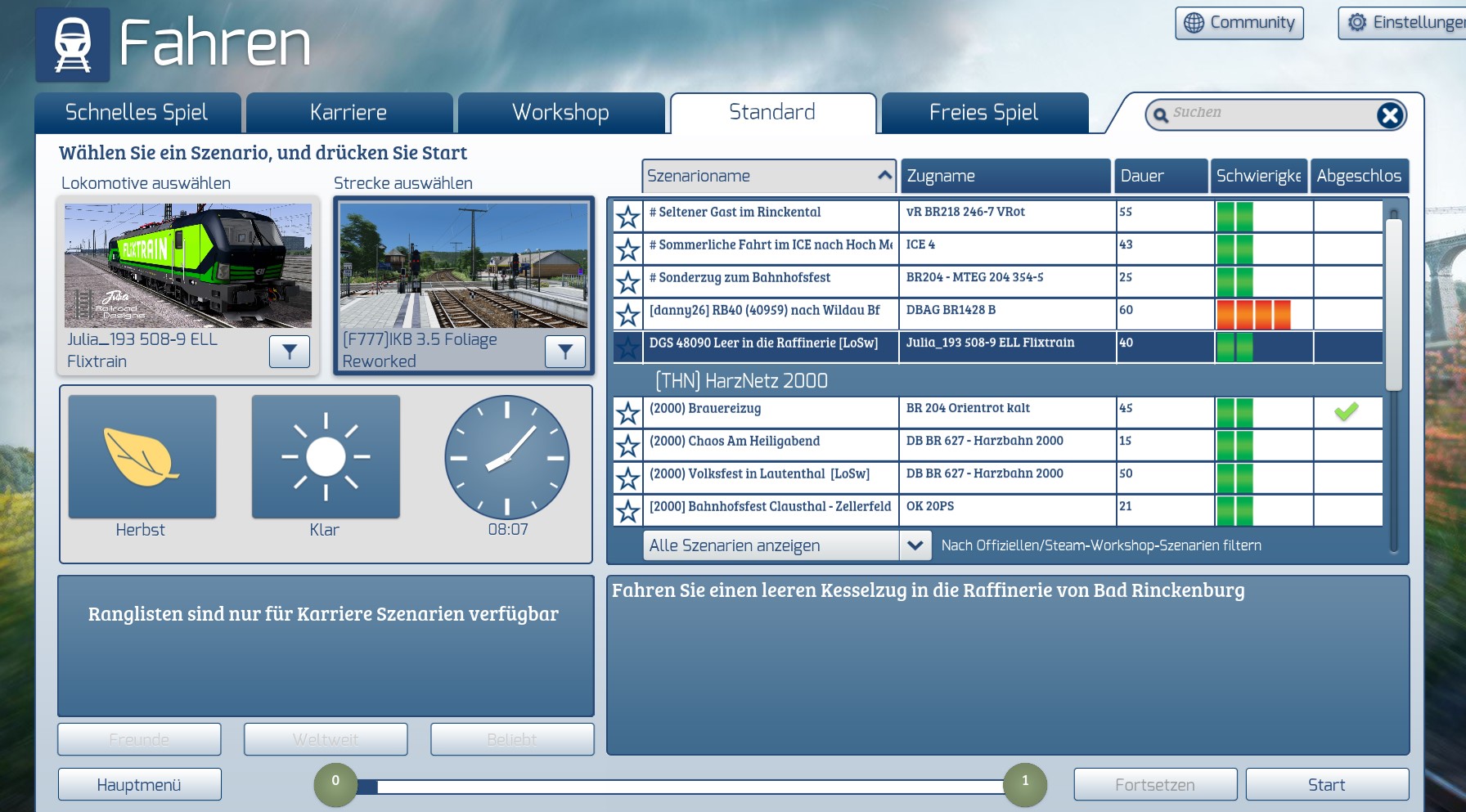Click the globe icon on Community button
The width and height of the screenshot is (1466, 812).
click(1194, 23)
